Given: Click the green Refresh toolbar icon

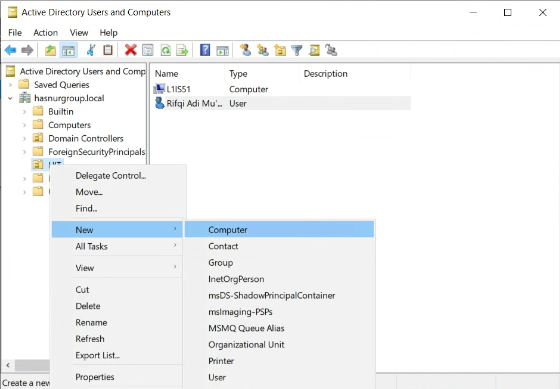Looking at the screenshot, I should pyautogui.click(x=165, y=50).
